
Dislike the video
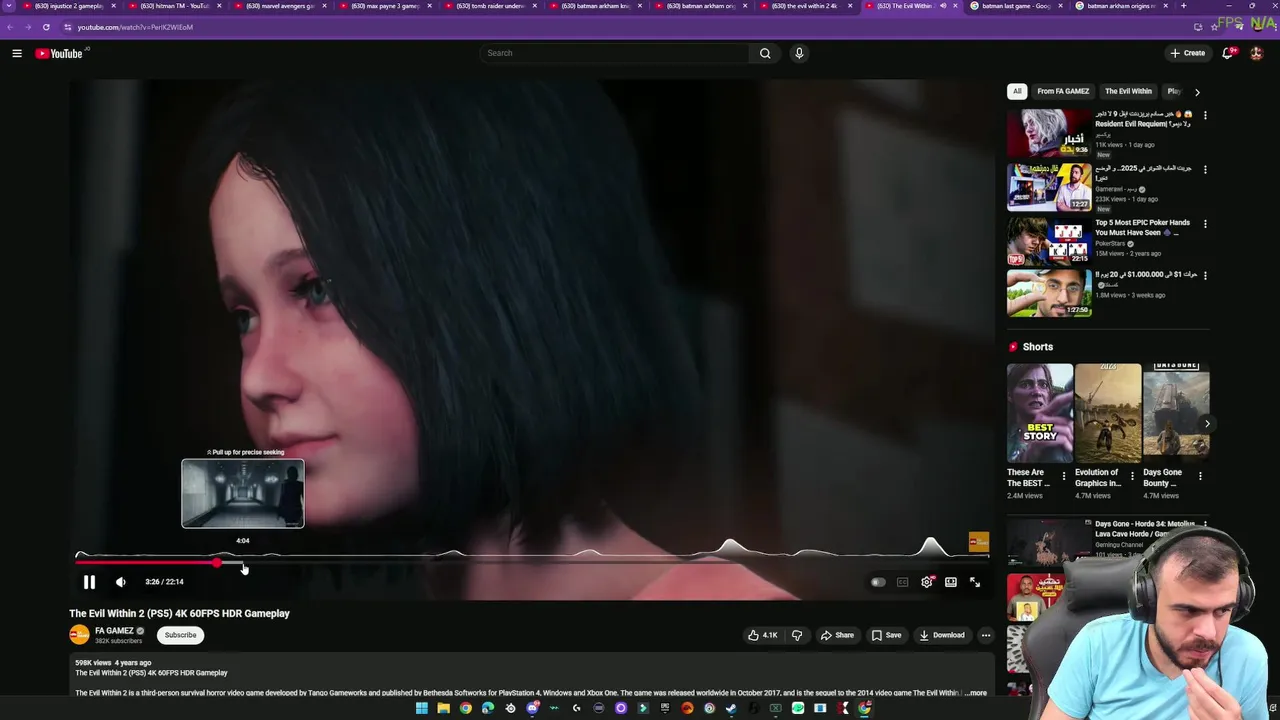click(x=797, y=635)
